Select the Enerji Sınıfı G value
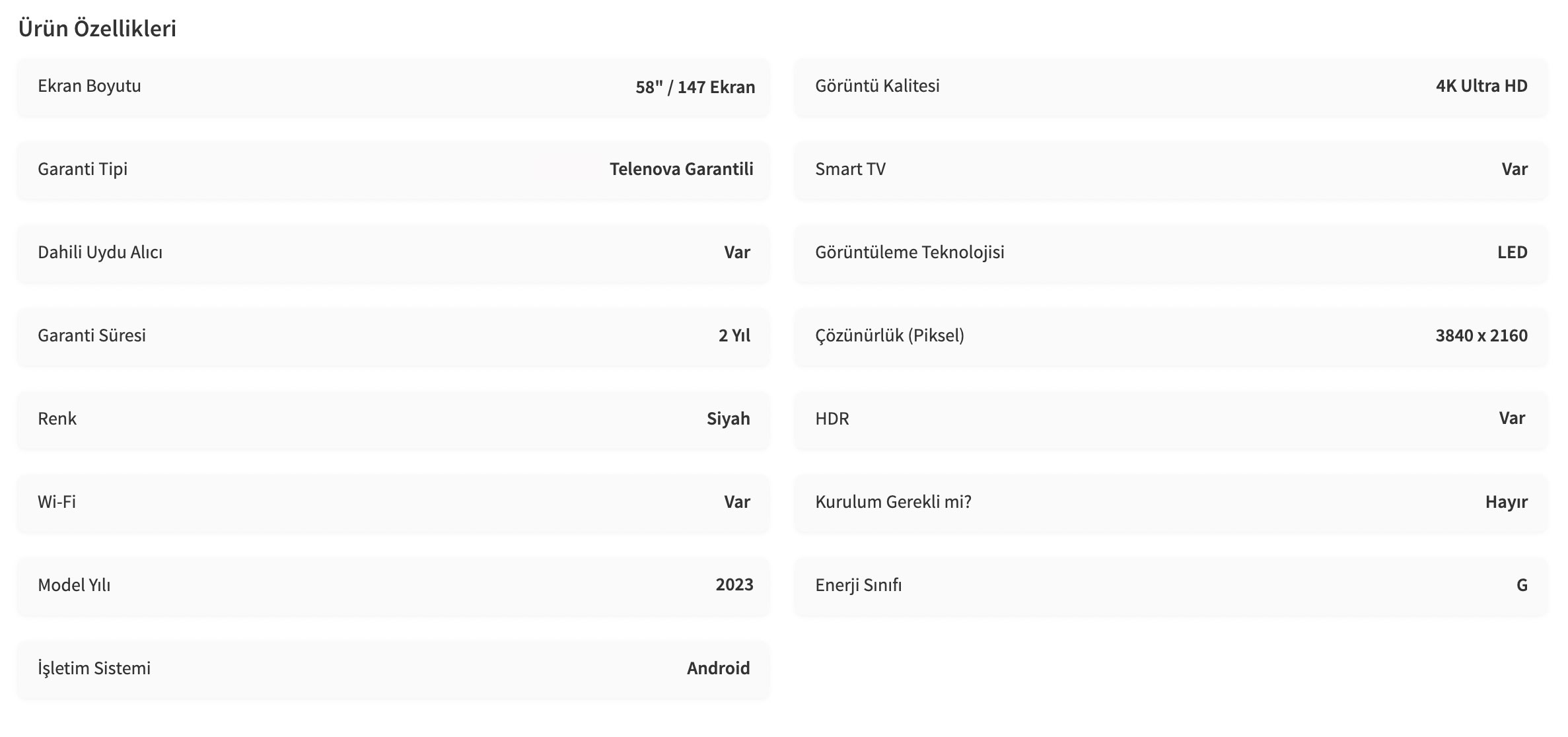Image resolution: width=1568 pixels, height=737 pixels. pyautogui.click(x=1522, y=585)
